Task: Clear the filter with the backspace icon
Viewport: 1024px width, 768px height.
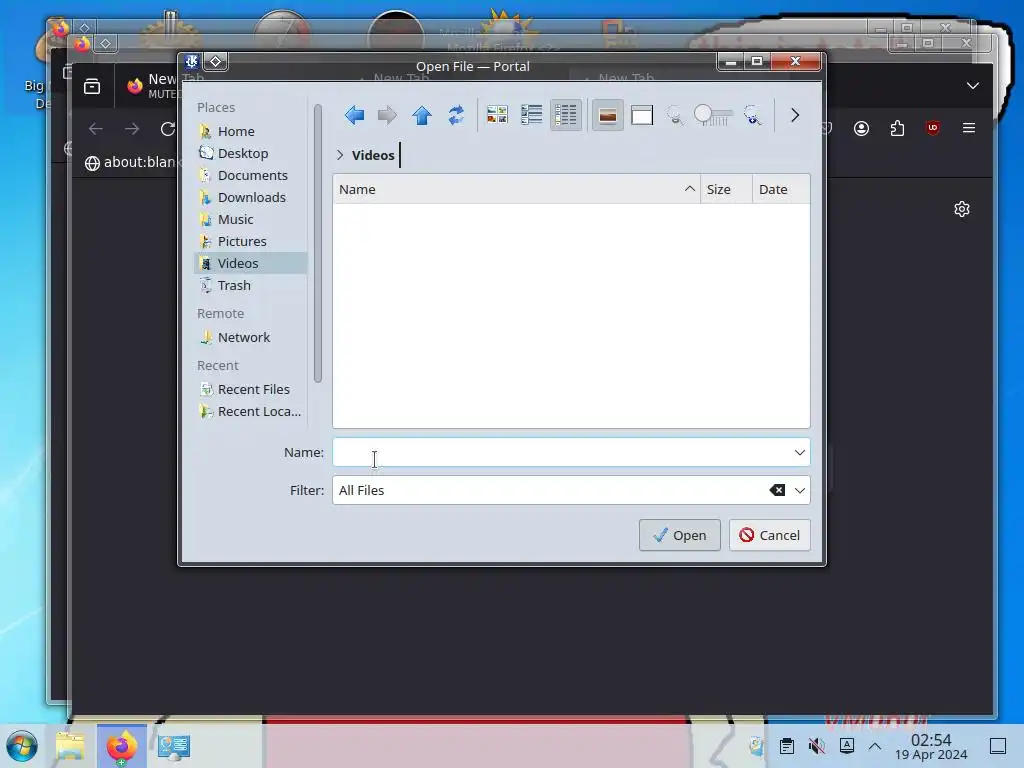Action: click(776, 490)
